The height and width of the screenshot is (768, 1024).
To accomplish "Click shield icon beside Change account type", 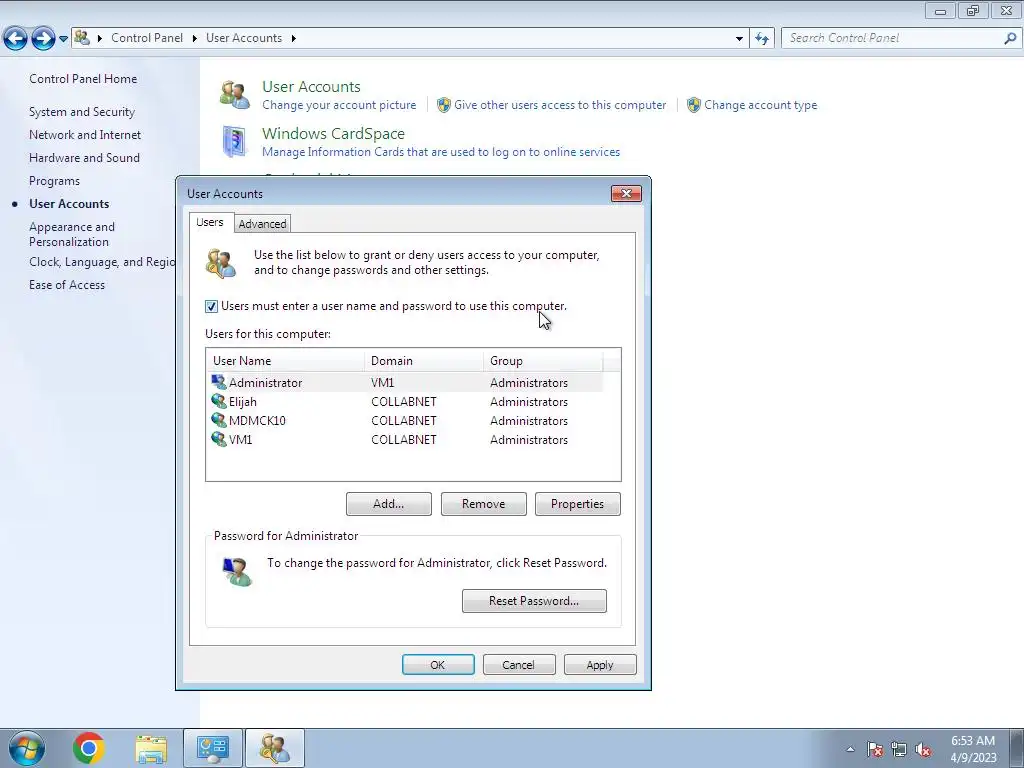I will tap(694, 105).
